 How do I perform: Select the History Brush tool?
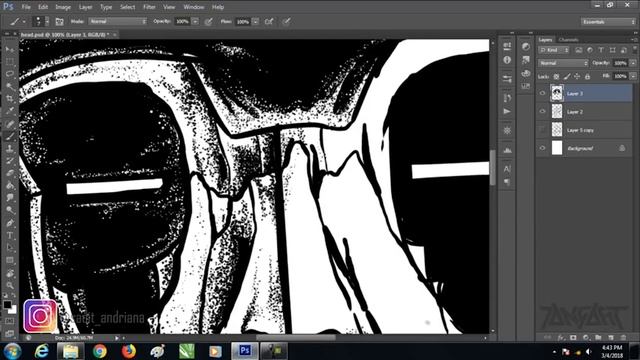[x=10, y=161]
